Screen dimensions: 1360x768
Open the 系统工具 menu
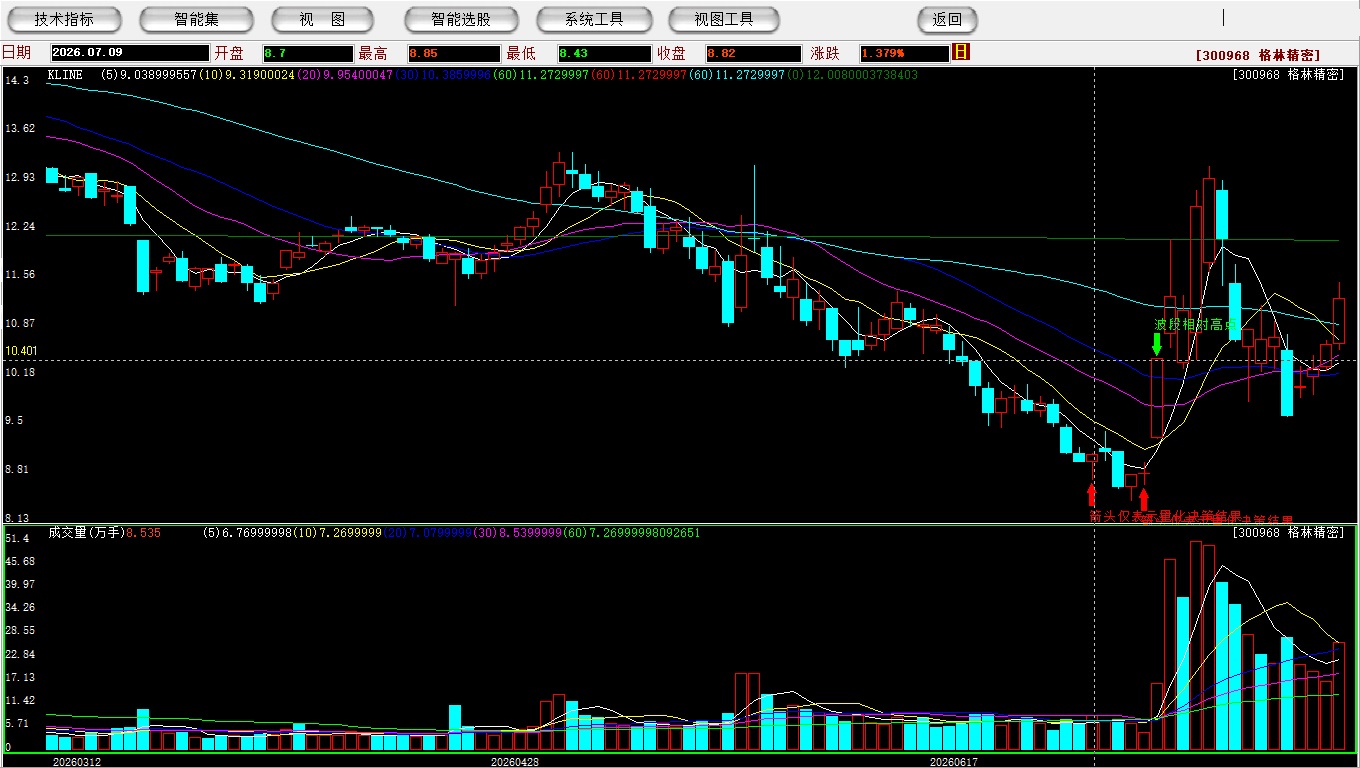click(x=594, y=19)
